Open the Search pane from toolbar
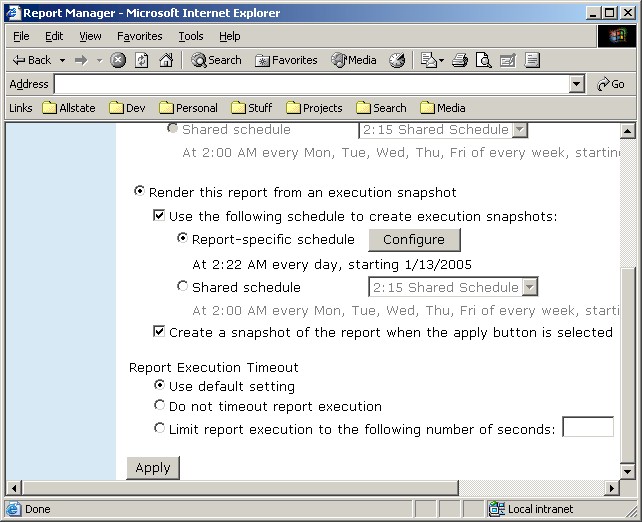Image resolution: width=642 pixels, height=522 pixels. [x=216, y=60]
